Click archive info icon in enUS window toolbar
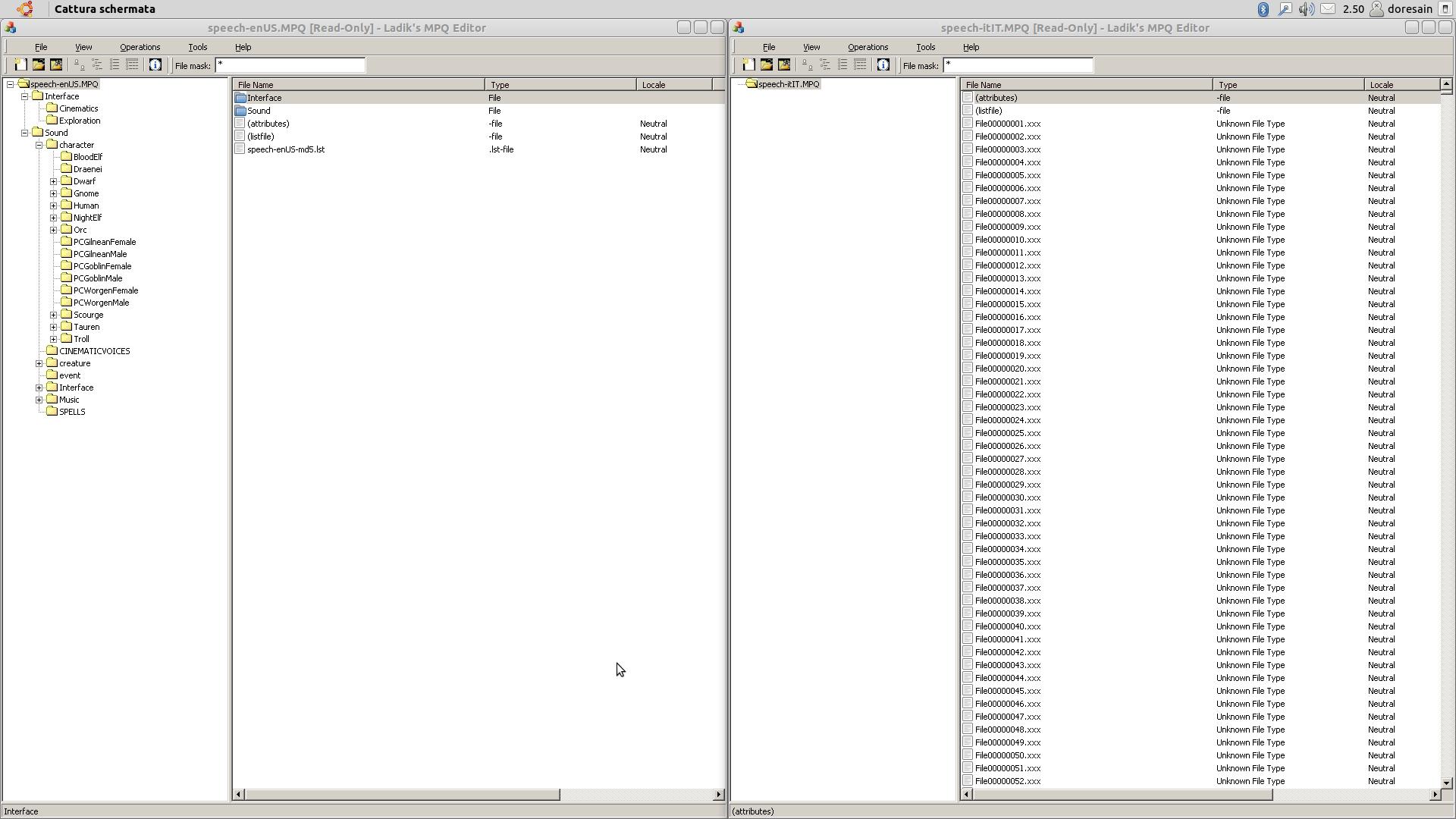The width and height of the screenshot is (1456, 819). 155,65
